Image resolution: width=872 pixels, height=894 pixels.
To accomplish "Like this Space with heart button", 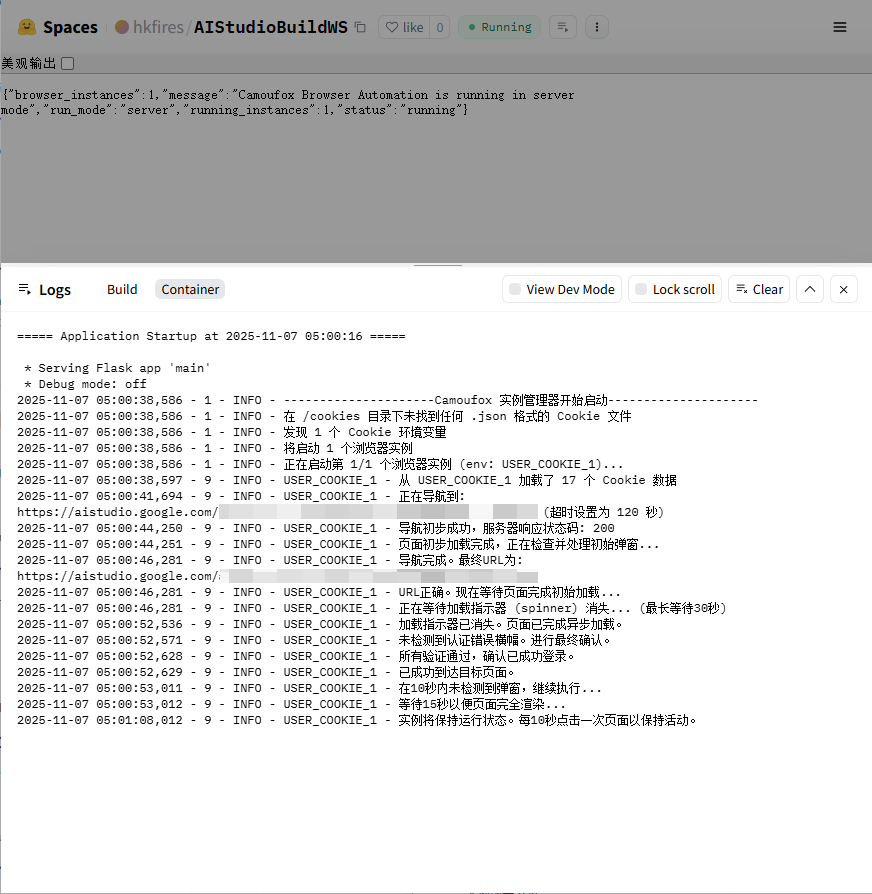I will point(404,27).
